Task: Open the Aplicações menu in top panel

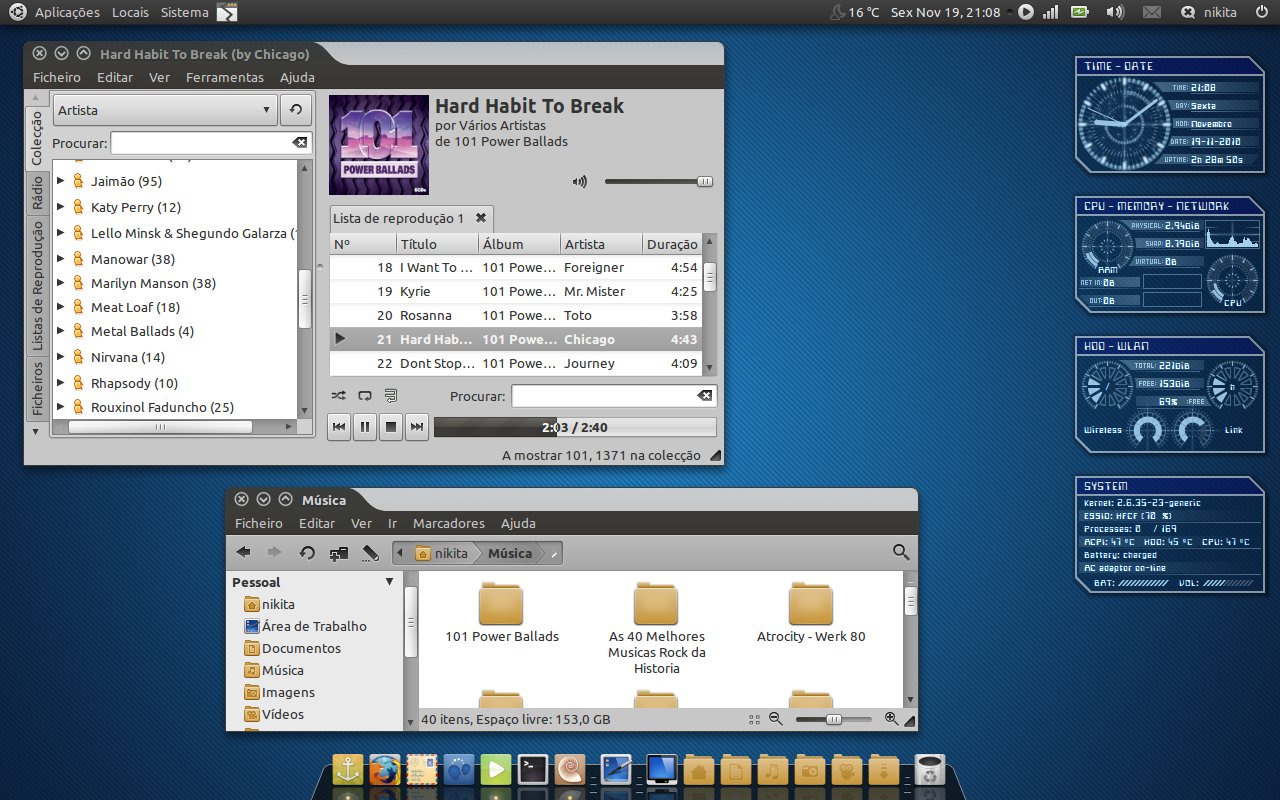Action: (67, 12)
